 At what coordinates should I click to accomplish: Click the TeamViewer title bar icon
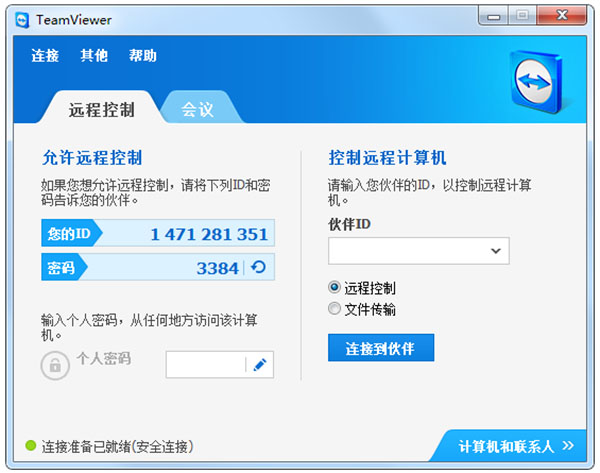pos(22,20)
